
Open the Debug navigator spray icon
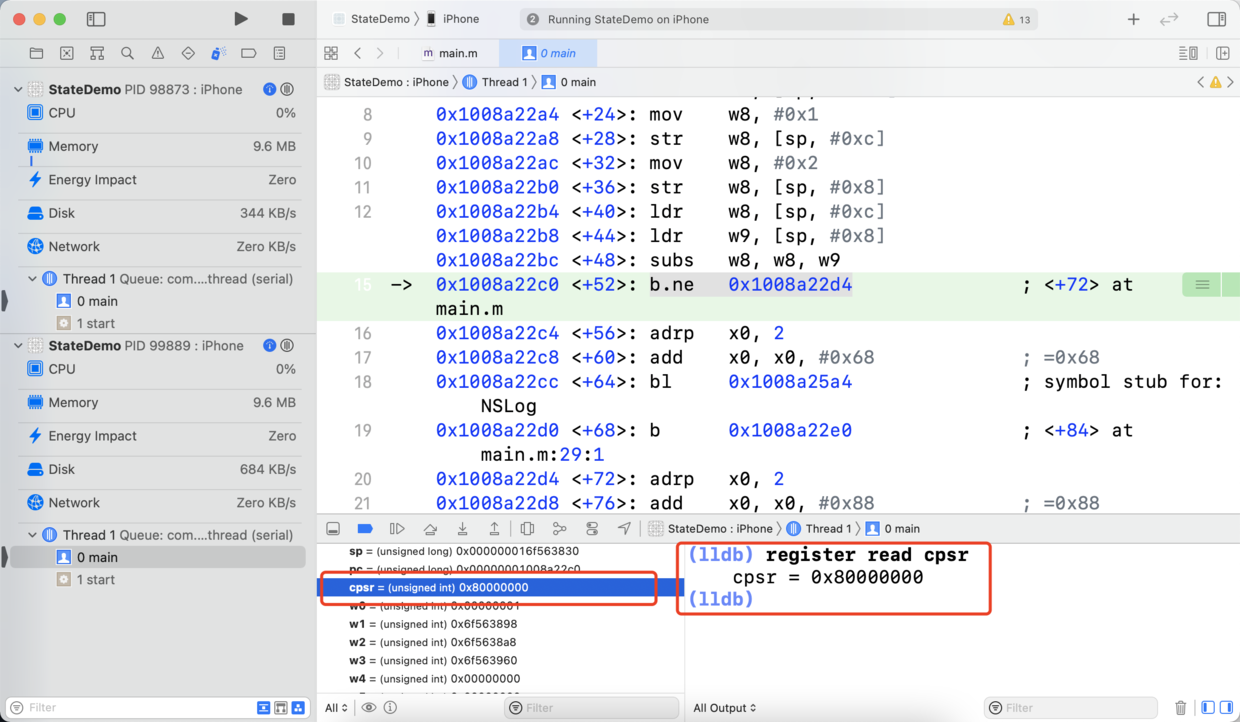[218, 53]
